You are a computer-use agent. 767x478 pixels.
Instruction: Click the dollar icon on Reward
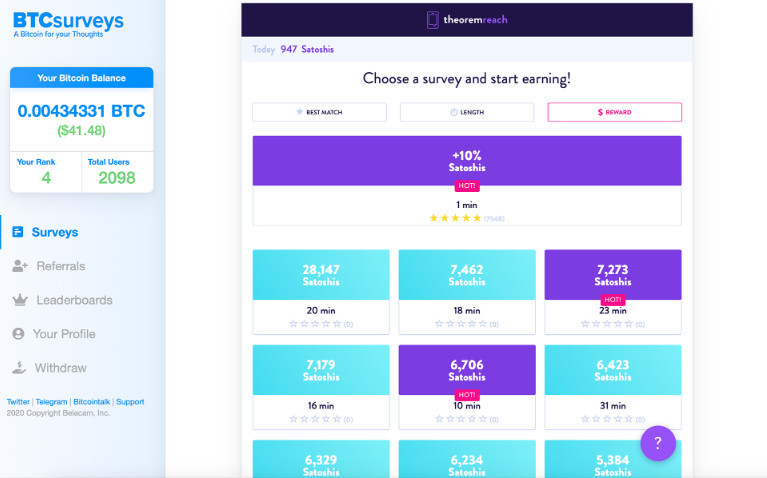click(600, 112)
